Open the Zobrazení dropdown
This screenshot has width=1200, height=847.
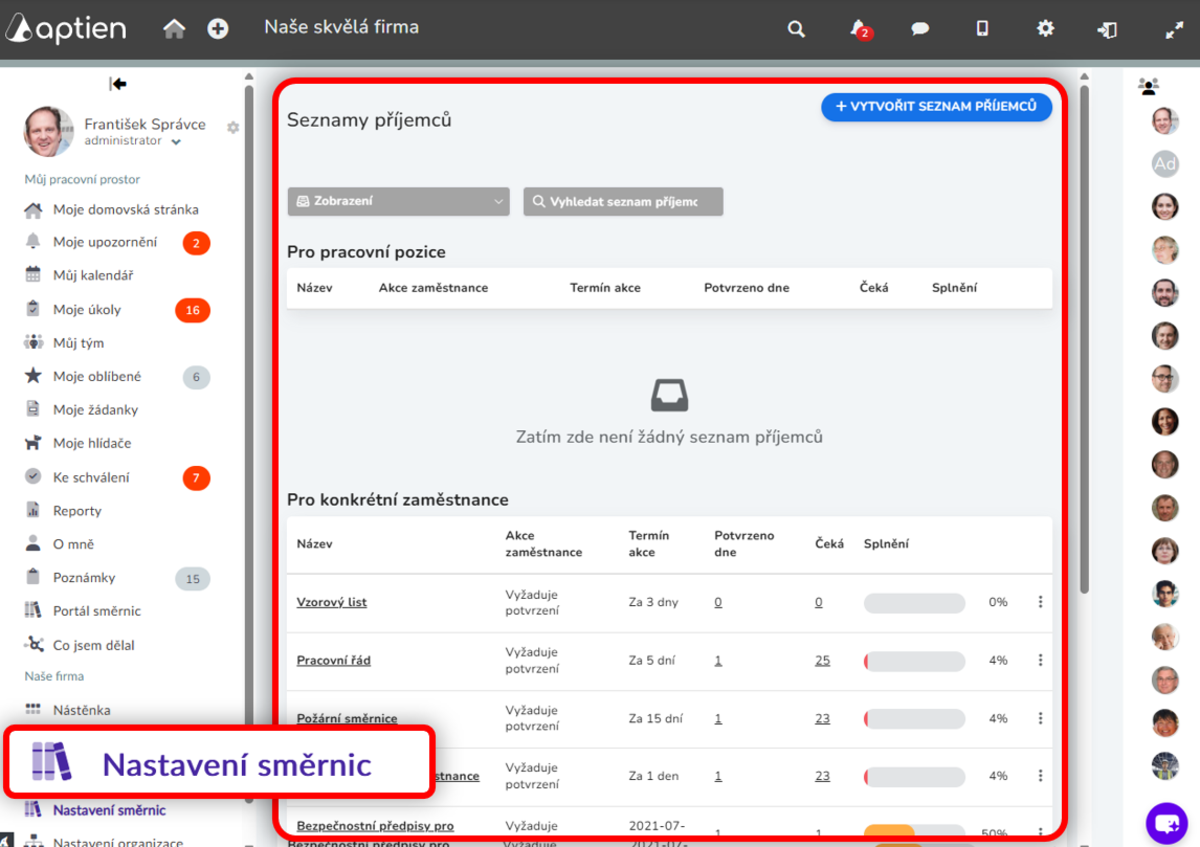(397, 201)
